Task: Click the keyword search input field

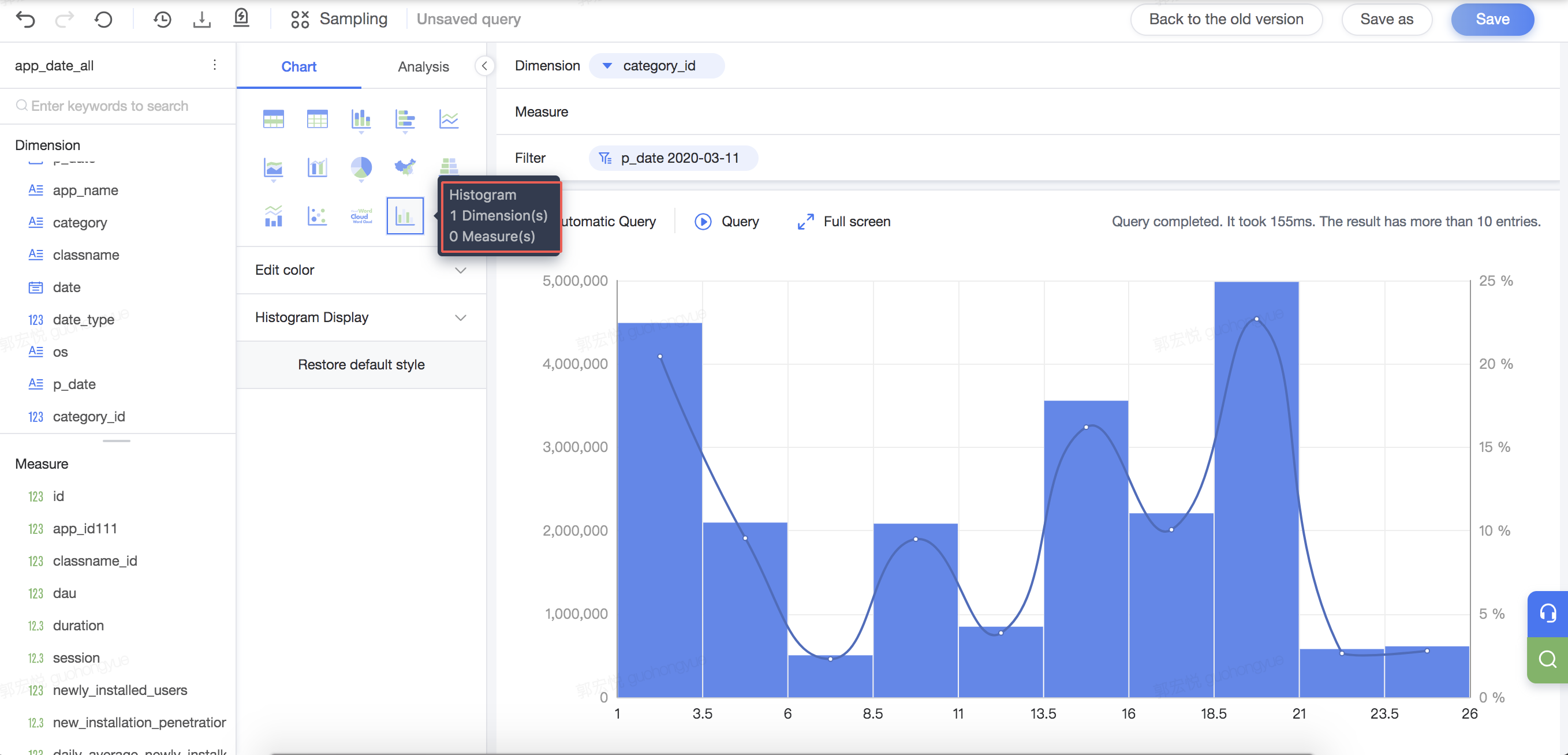Action: (x=118, y=106)
